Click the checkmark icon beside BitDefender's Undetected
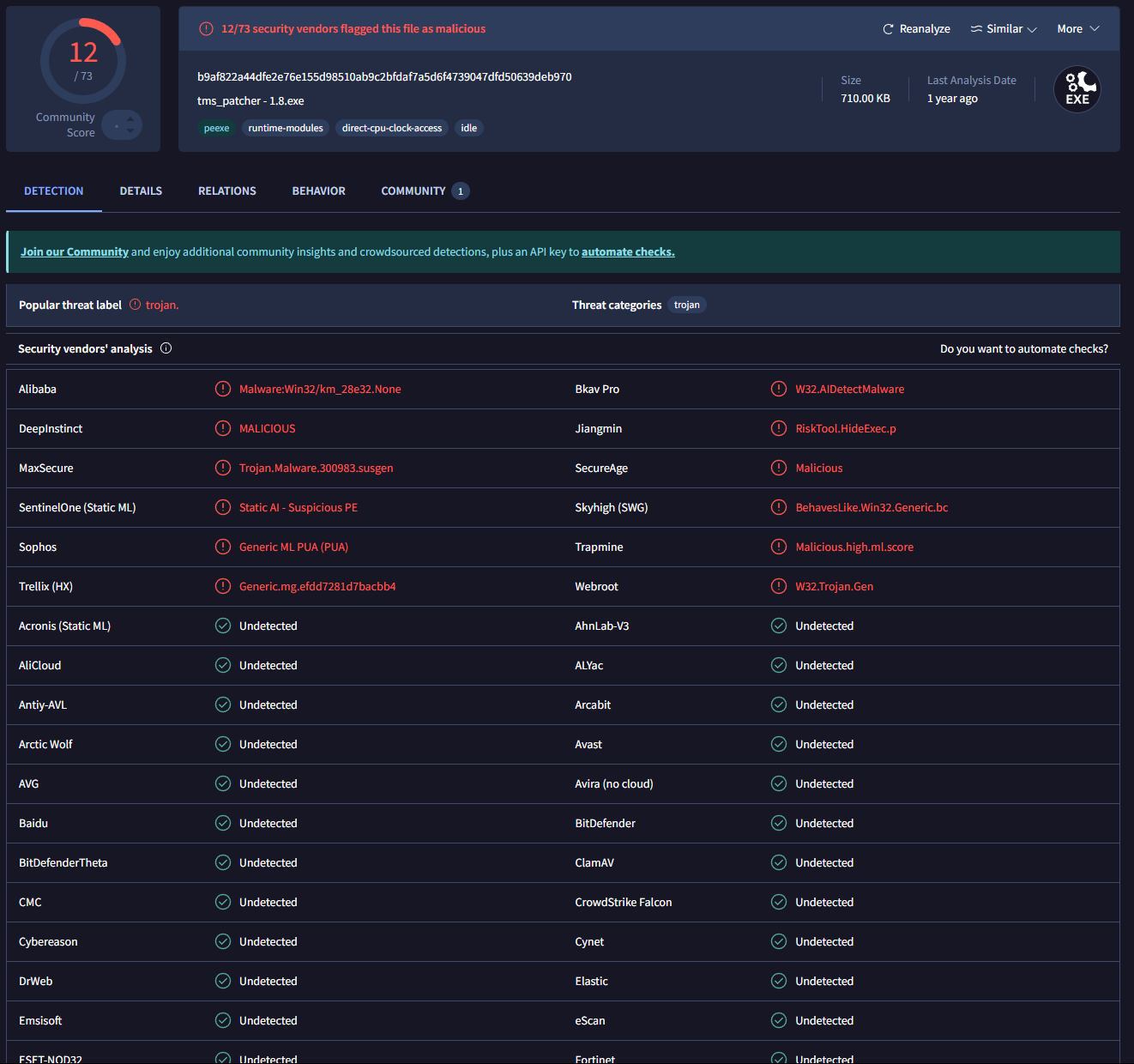 click(x=779, y=823)
